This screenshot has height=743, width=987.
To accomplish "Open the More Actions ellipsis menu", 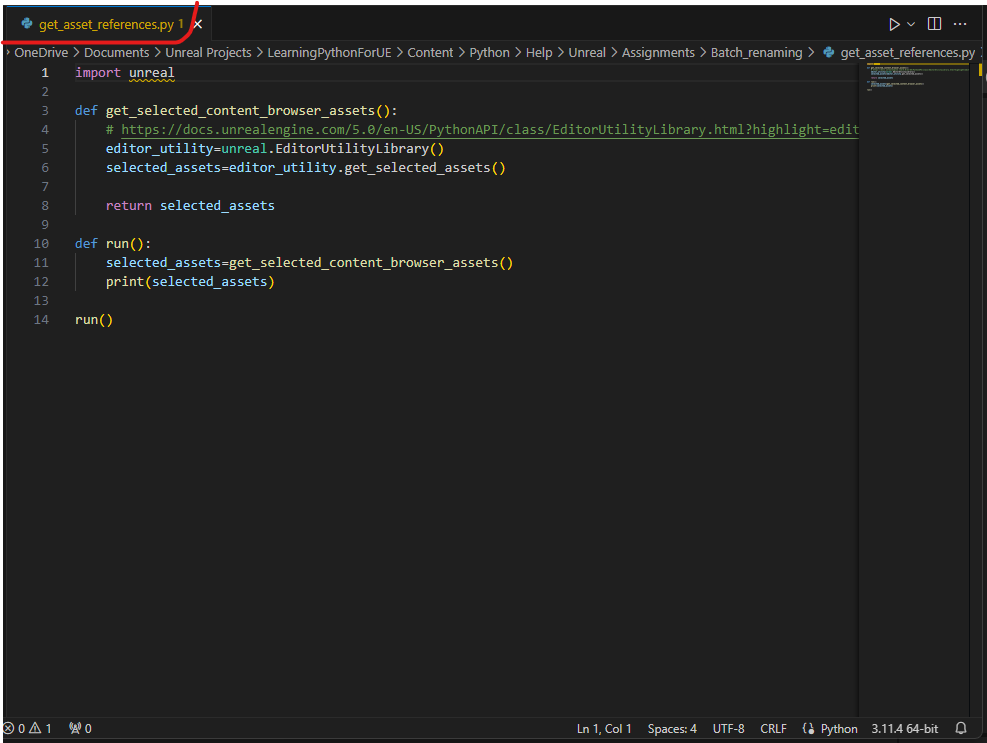I will (x=960, y=24).
